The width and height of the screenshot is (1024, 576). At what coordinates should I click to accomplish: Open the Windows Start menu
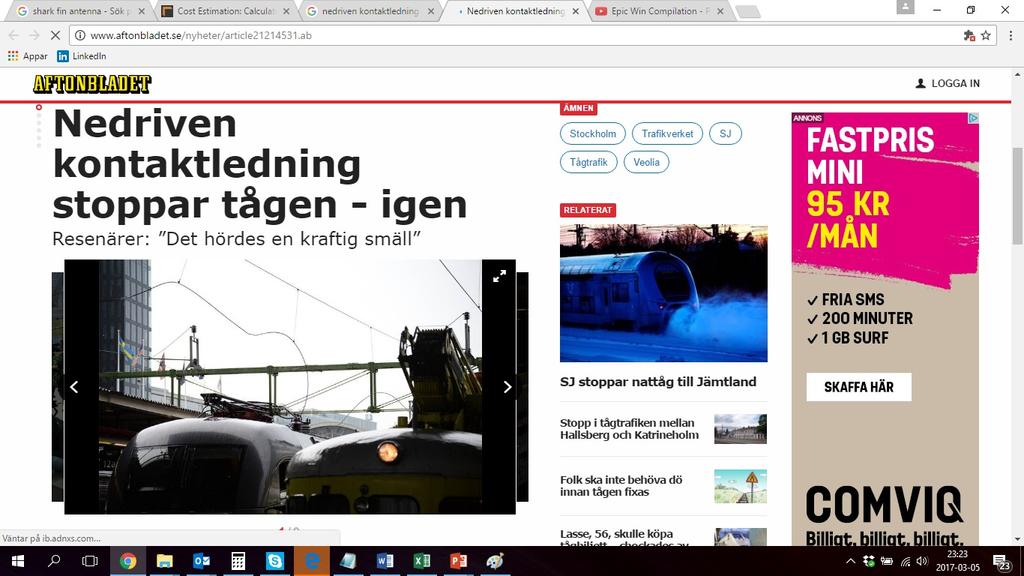pos(18,561)
